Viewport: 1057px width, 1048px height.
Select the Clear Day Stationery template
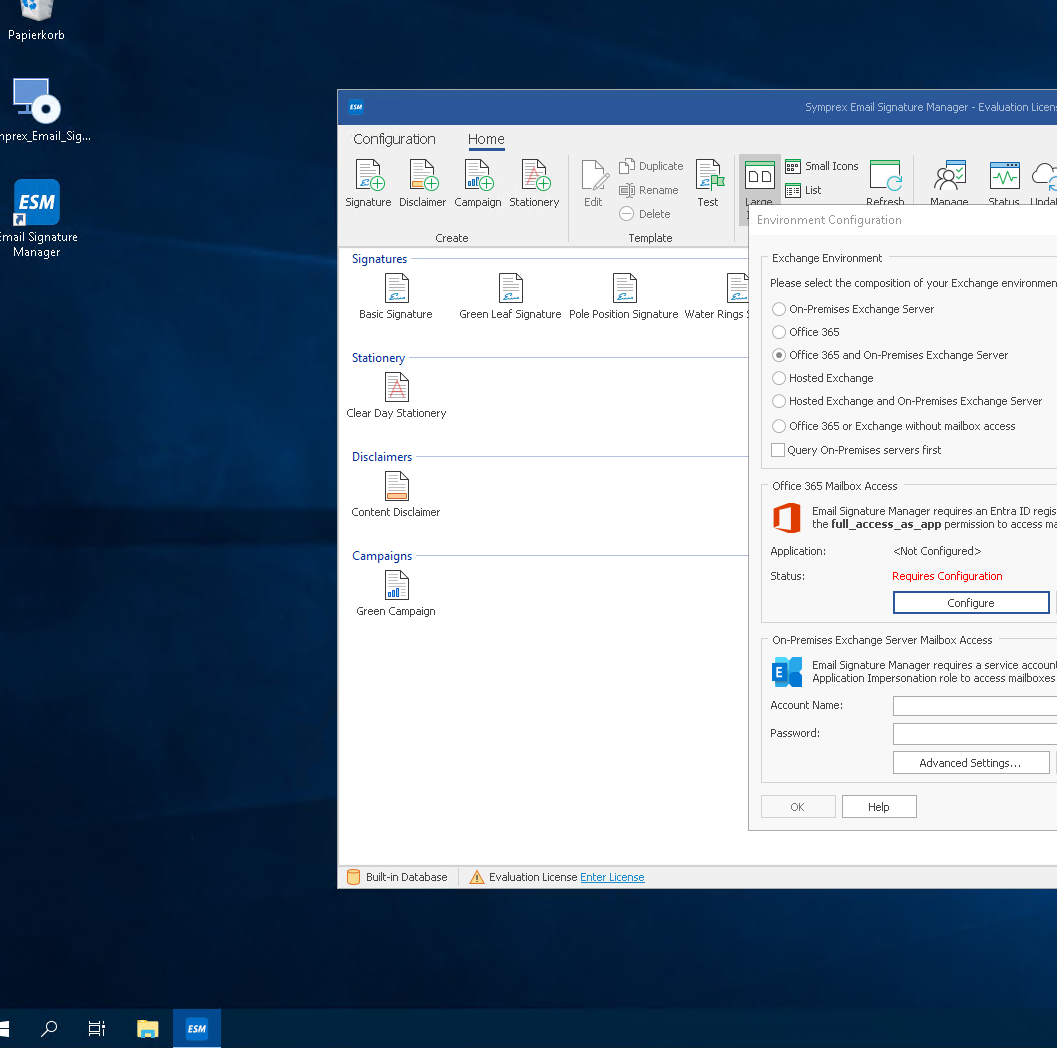pyautogui.click(x=396, y=395)
